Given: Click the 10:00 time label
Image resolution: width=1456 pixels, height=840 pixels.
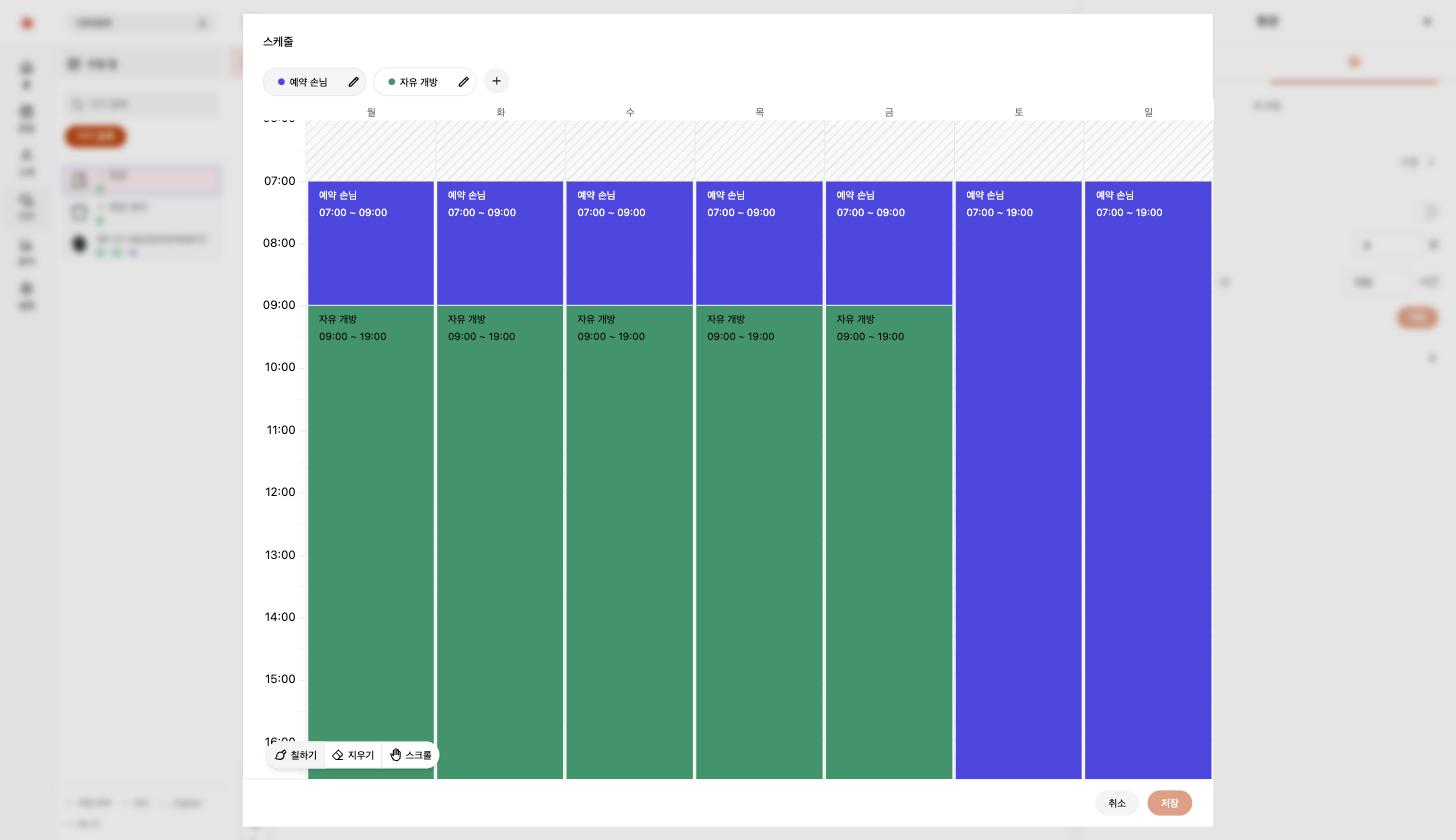Looking at the screenshot, I should point(280,367).
